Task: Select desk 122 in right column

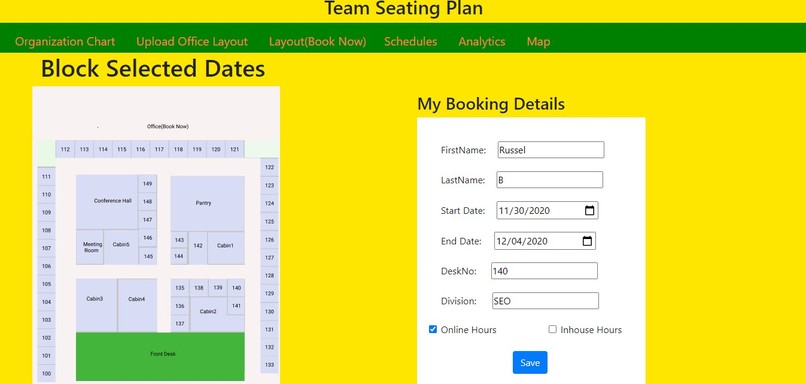Action: coord(269,167)
